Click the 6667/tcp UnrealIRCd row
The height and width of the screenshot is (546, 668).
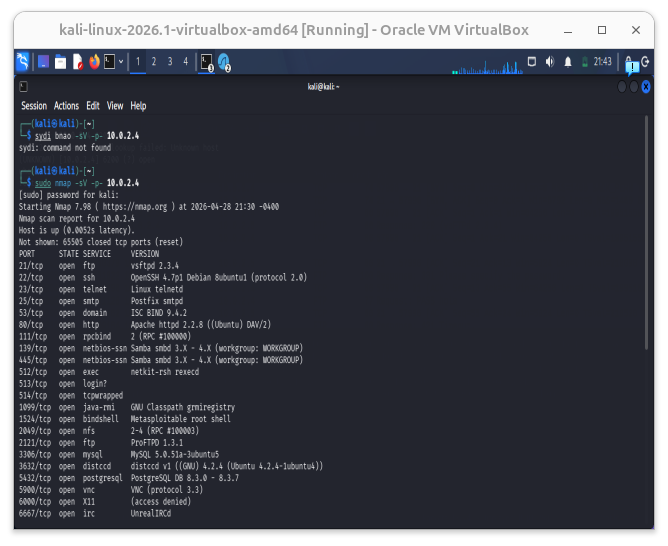(x=95, y=514)
